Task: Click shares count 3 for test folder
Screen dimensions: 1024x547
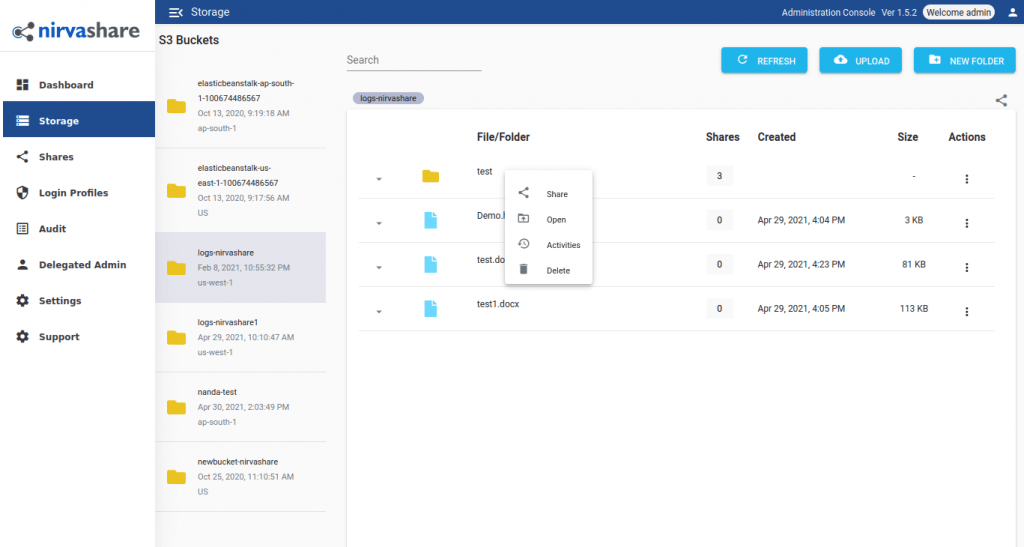Action: click(719, 176)
